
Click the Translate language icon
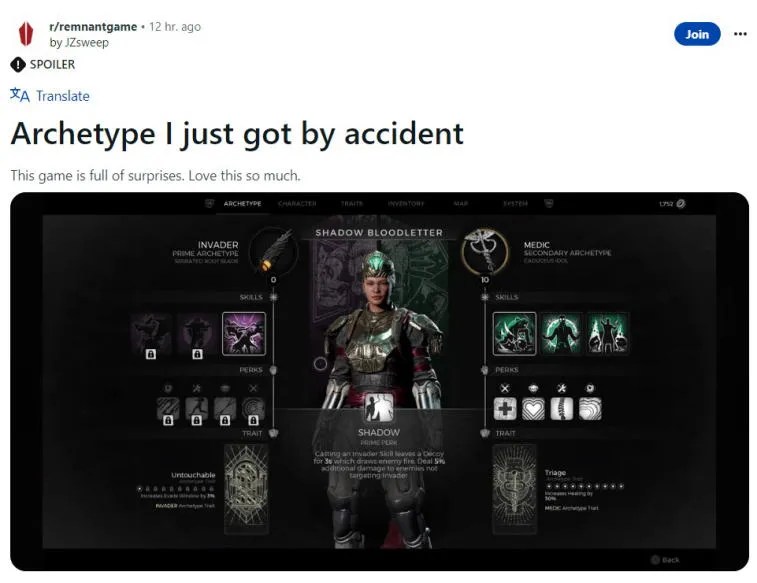click(20, 95)
